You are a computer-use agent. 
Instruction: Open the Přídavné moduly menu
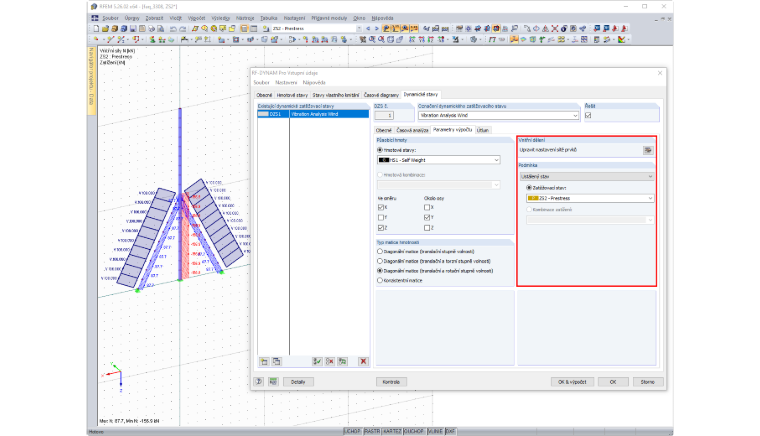[329, 18]
